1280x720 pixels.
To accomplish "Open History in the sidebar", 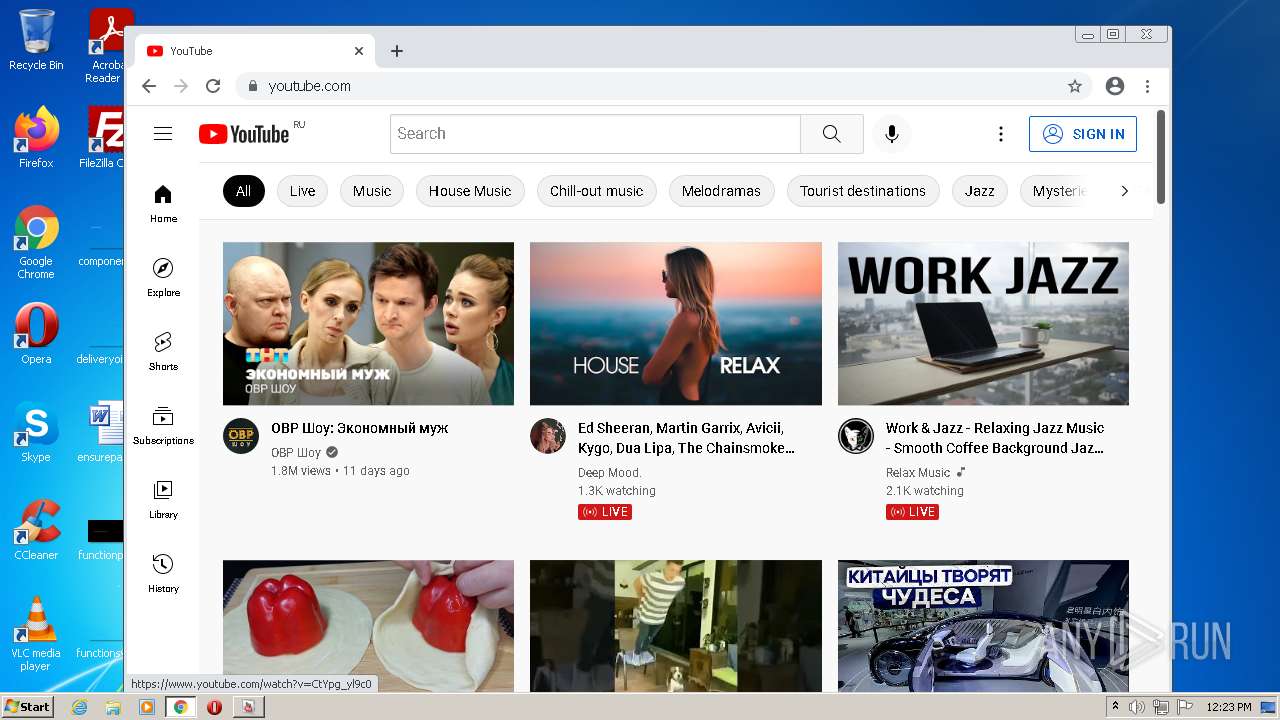I will pyautogui.click(x=163, y=573).
